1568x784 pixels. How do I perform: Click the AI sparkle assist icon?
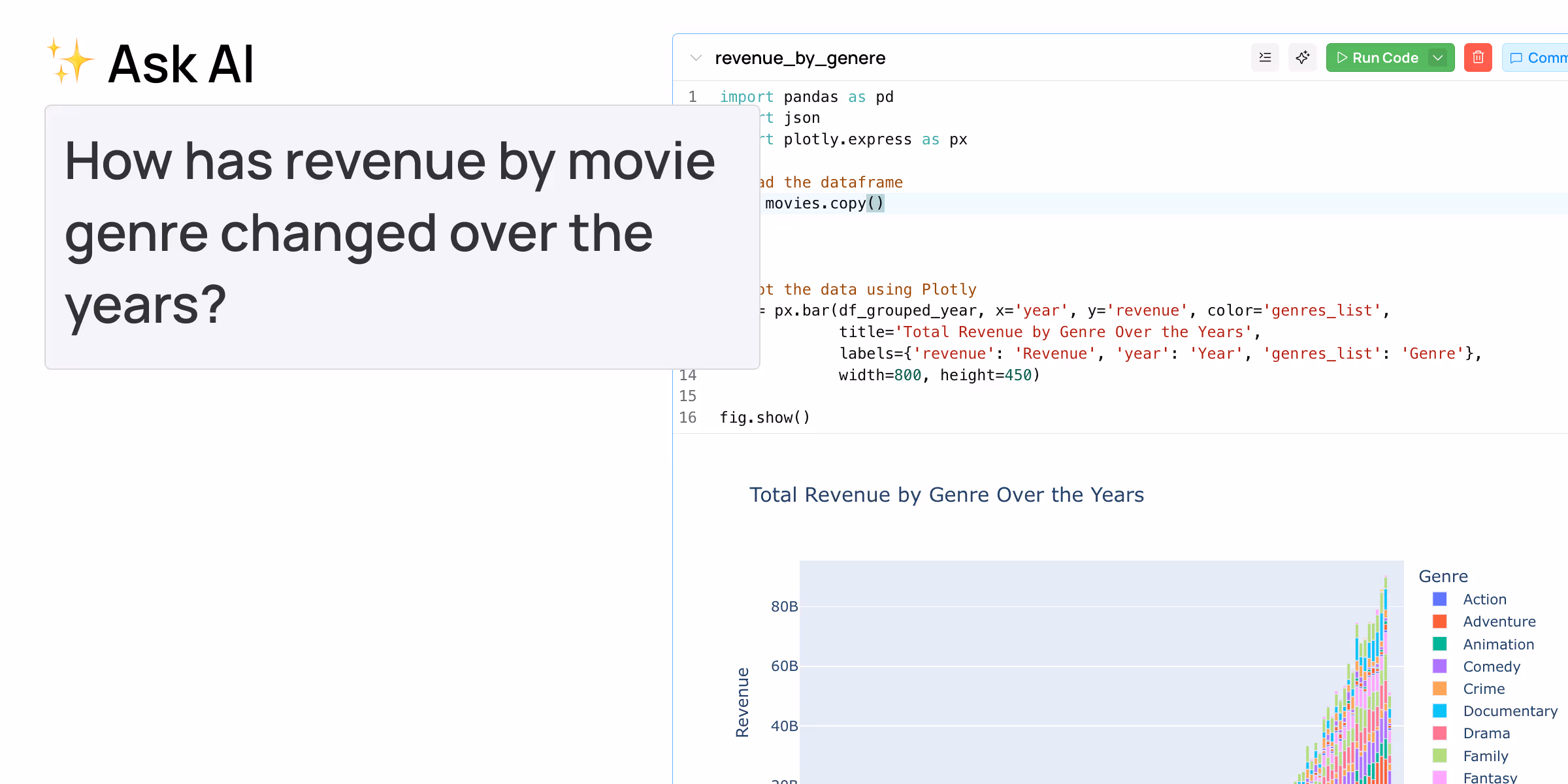point(1302,57)
